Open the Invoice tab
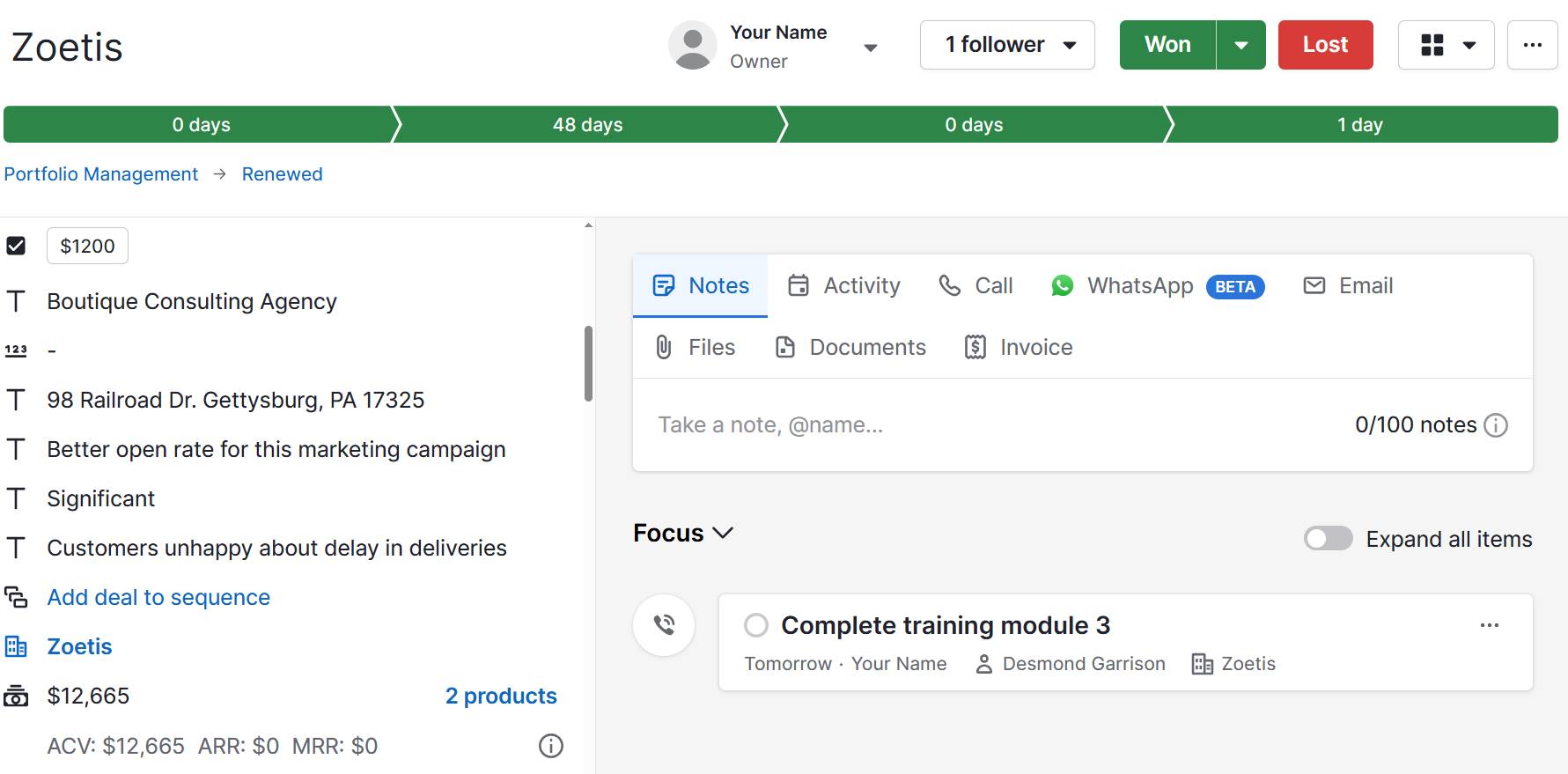Image resolution: width=1568 pixels, height=774 pixels. point(1019,347)
